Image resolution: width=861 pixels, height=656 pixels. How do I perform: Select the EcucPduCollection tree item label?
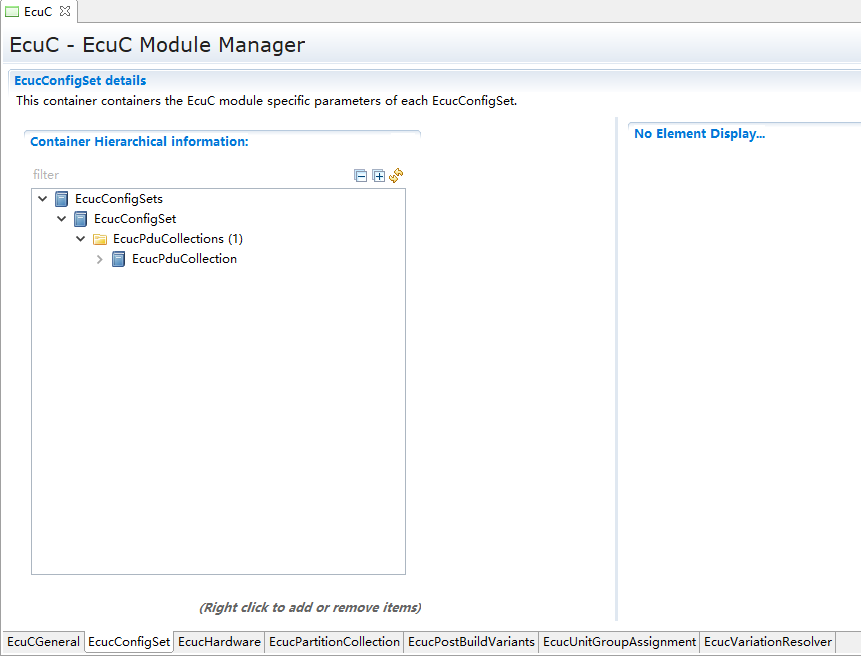pos(184,259)
